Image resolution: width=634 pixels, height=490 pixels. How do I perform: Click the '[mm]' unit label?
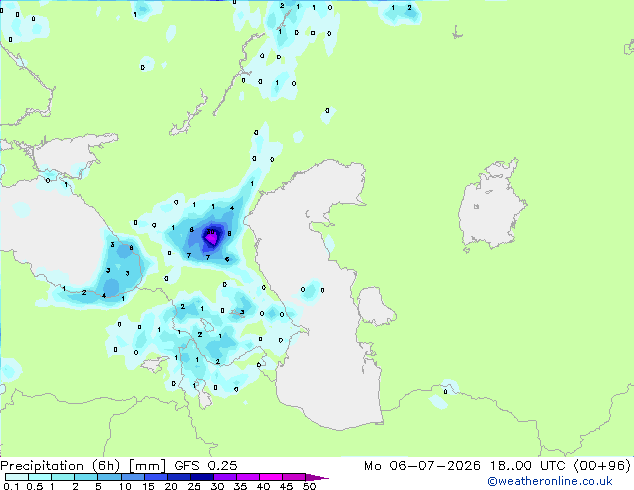pyautogui.click(x=147, y=466)
